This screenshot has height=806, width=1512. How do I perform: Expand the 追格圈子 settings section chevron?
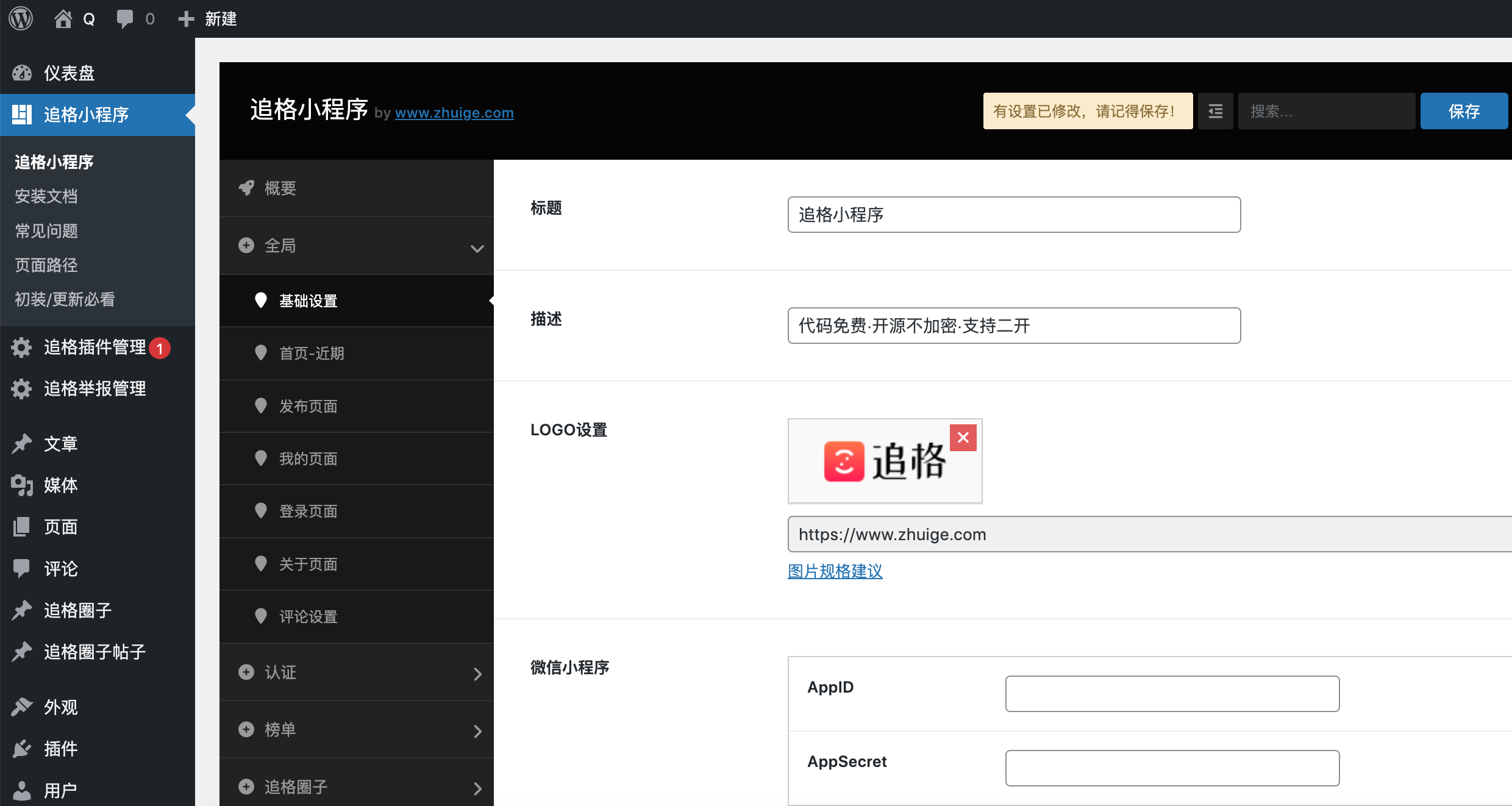pyautogui.click(x=477, y=788)
